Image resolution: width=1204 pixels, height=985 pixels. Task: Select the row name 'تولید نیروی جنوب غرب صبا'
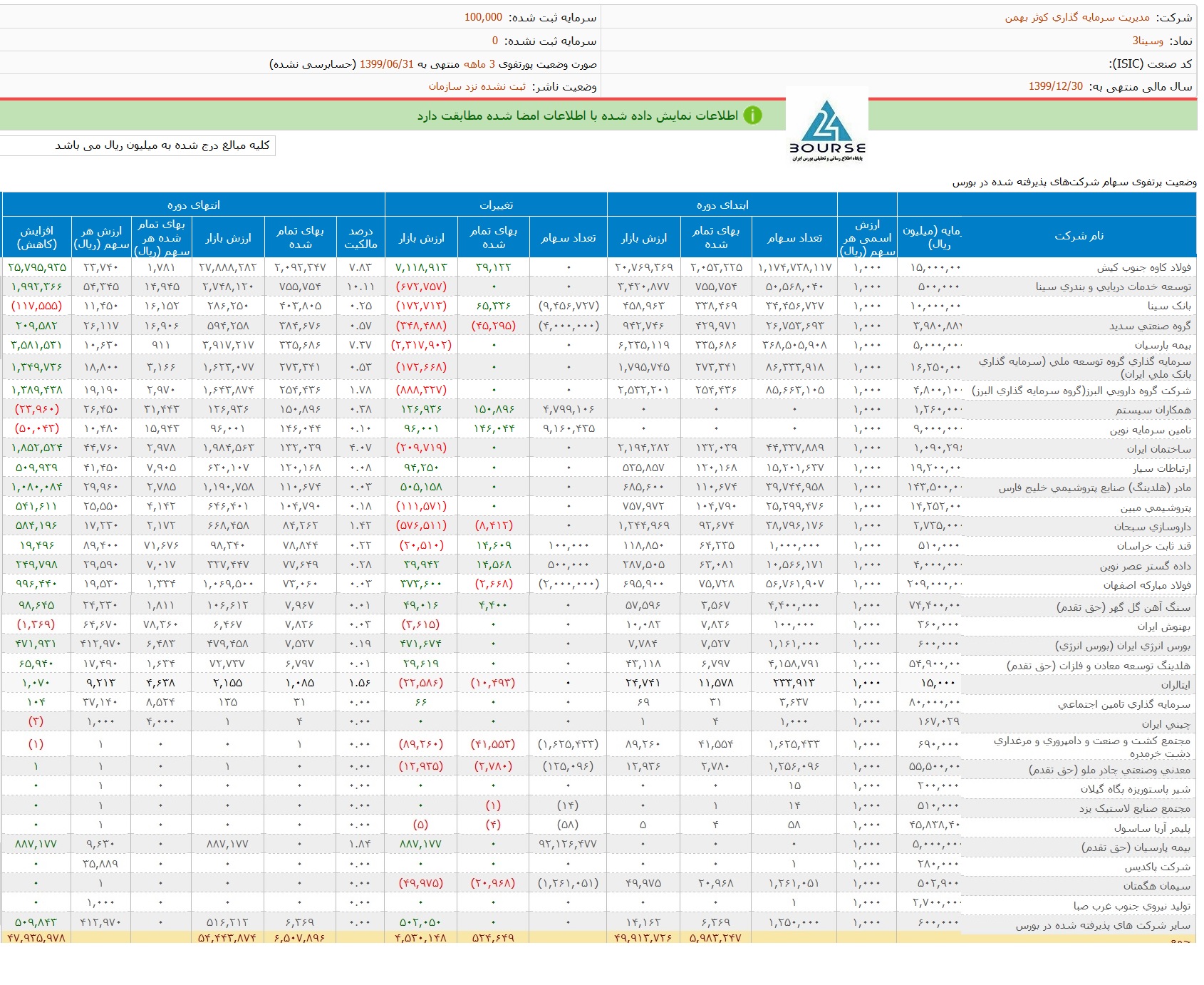[1131, 906]
